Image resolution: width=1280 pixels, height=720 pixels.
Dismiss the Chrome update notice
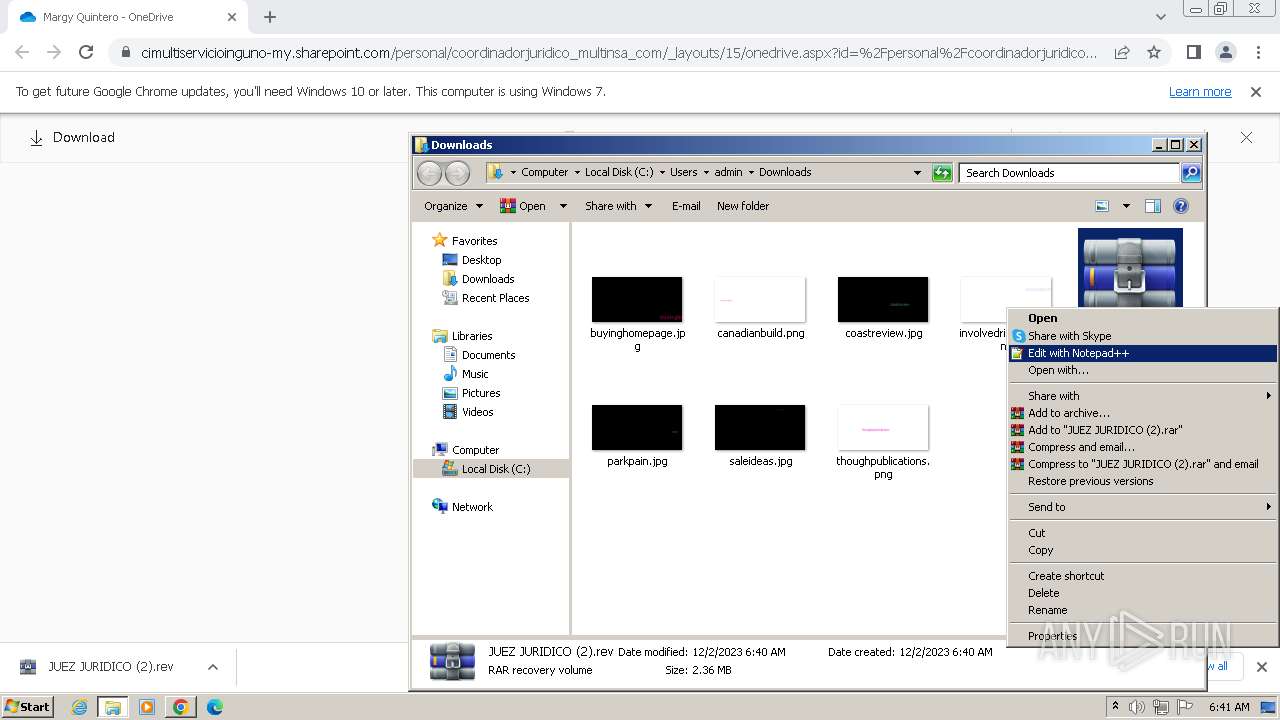click(1255, 91)
